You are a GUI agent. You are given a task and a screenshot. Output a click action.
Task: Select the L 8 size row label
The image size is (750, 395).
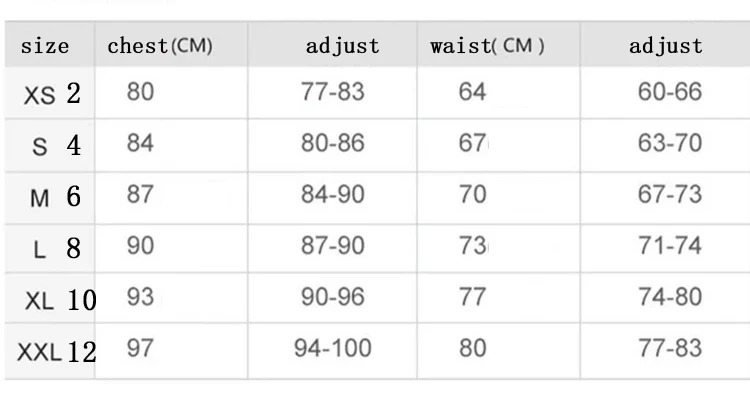click(57, 248)
